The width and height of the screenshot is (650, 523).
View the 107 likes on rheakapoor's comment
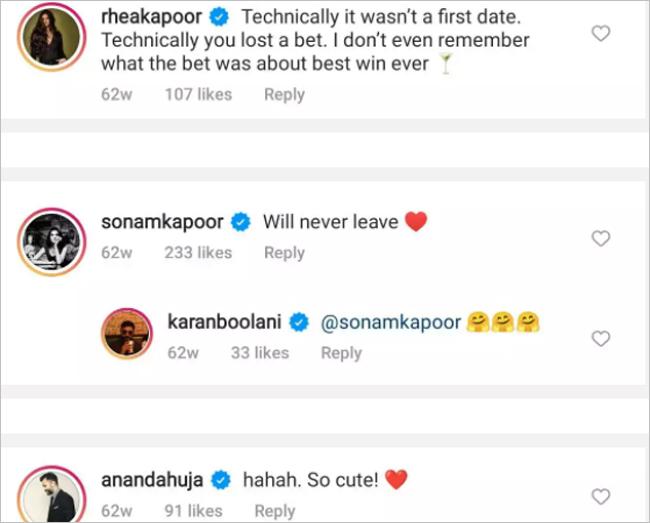198,94
